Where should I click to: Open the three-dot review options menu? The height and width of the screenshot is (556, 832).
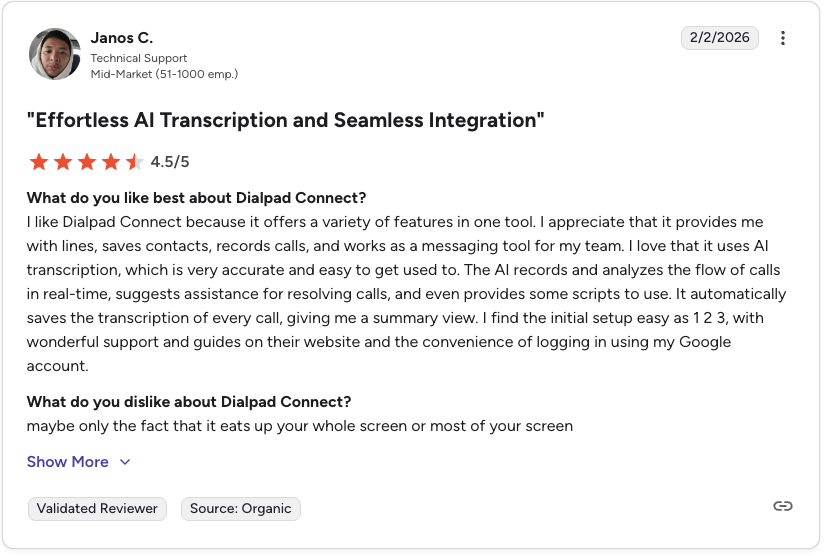coord(783,38)
